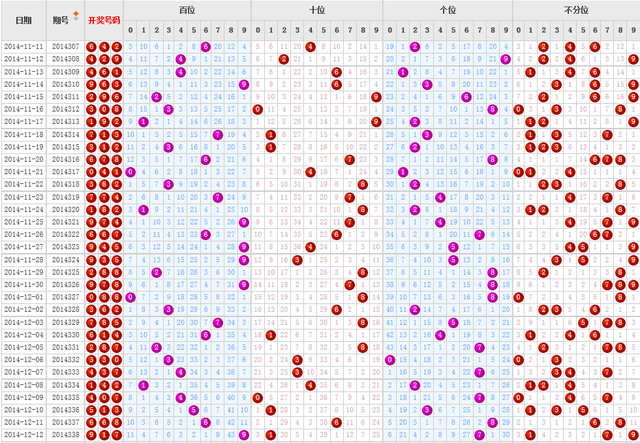
Task: Click the purple 6 ball in 百位 for 2014307
Action: tap(206, 46)
